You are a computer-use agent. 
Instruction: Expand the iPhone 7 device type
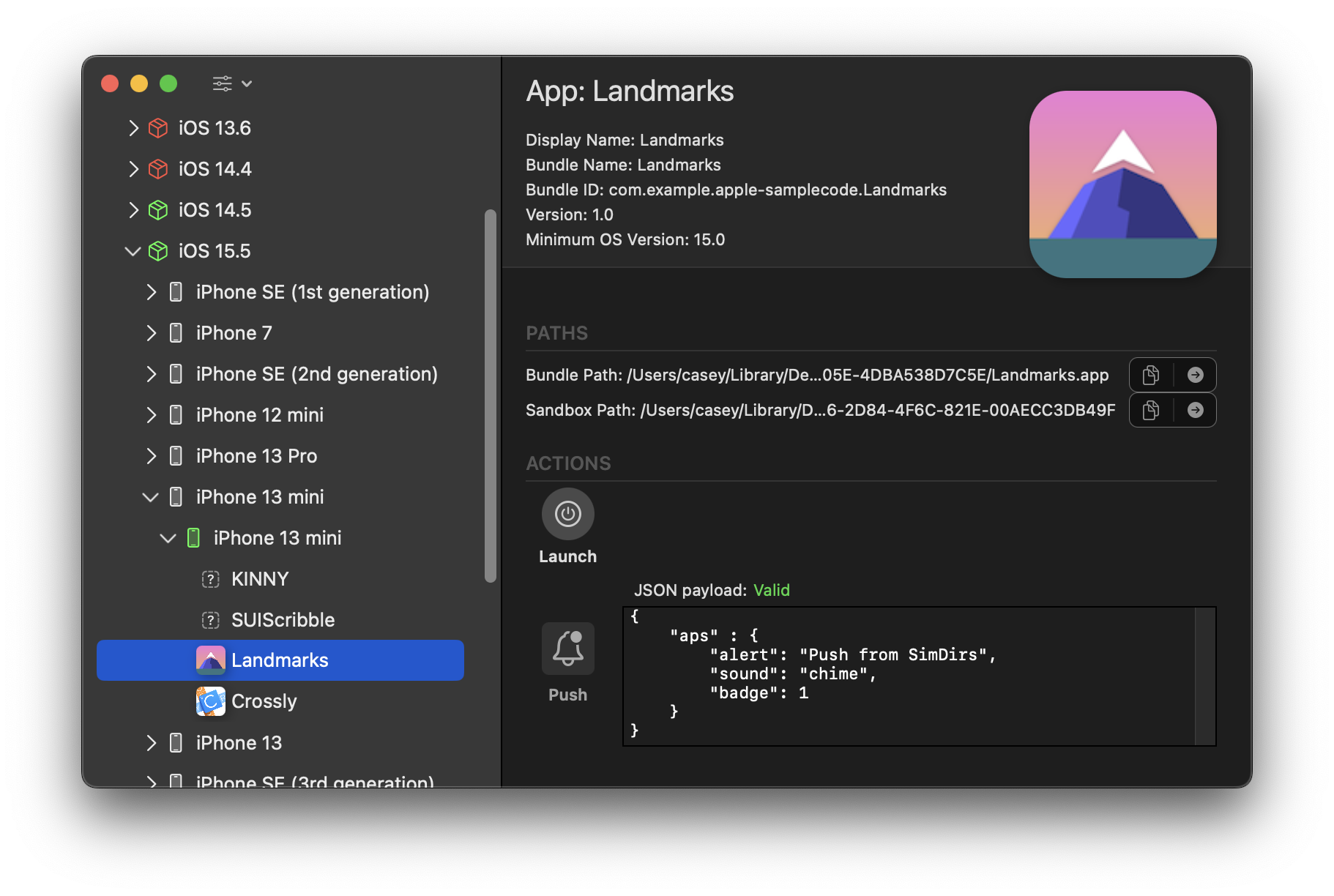pos(151,333)
